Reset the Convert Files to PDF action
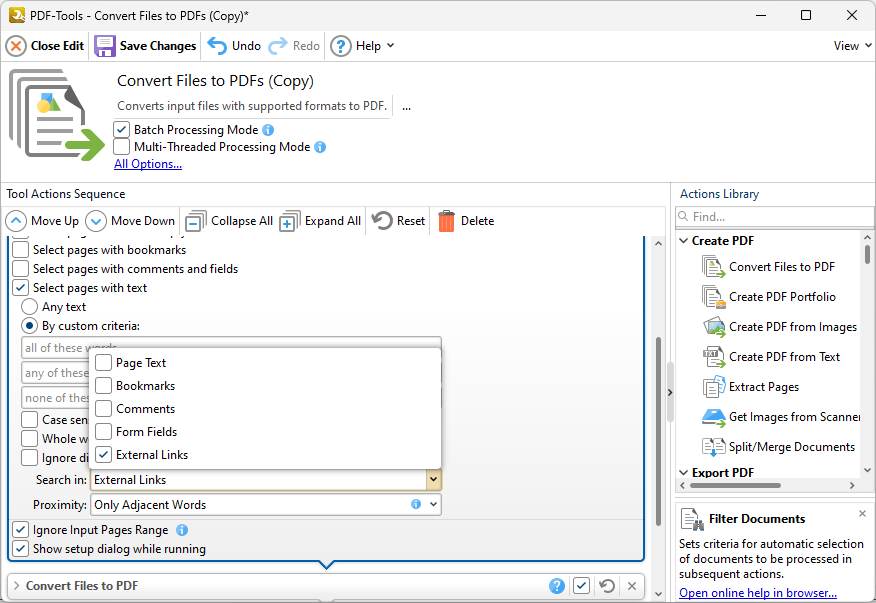 pos(607,586)
